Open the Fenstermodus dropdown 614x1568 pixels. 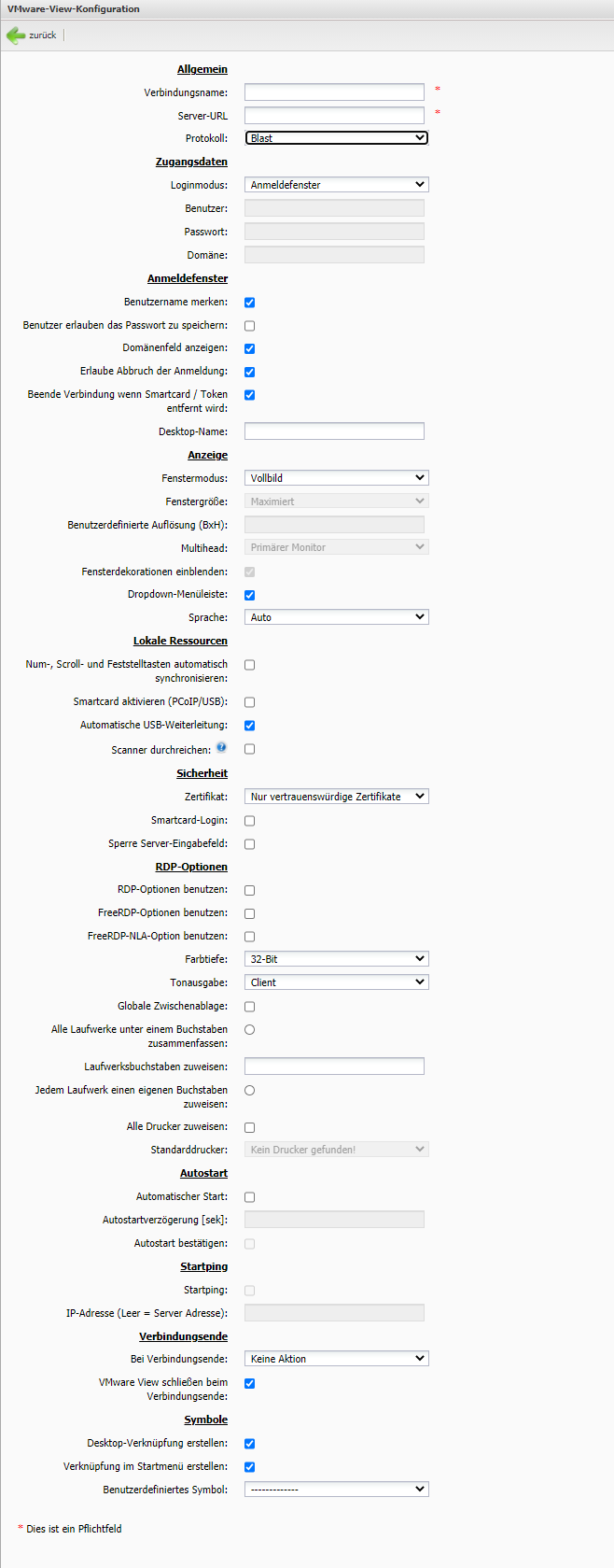pyautogui.click(x=336, y=478)
